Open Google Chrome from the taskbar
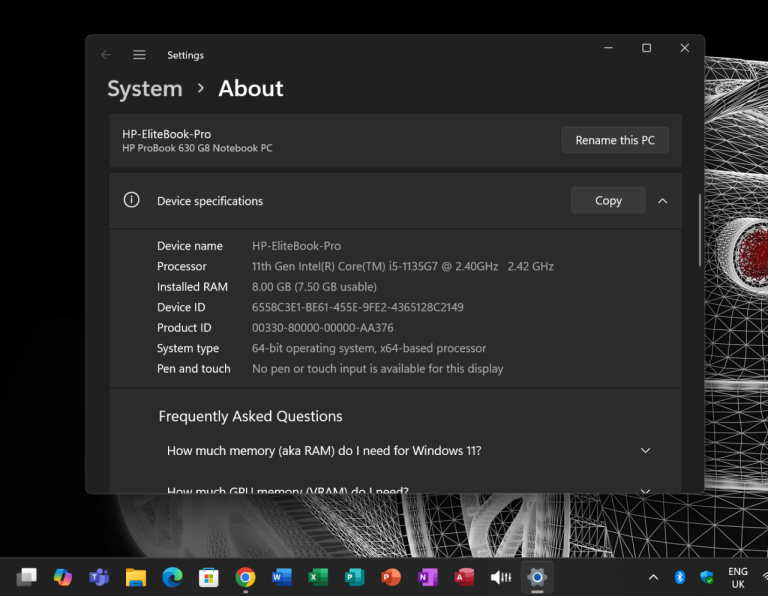 245,577
